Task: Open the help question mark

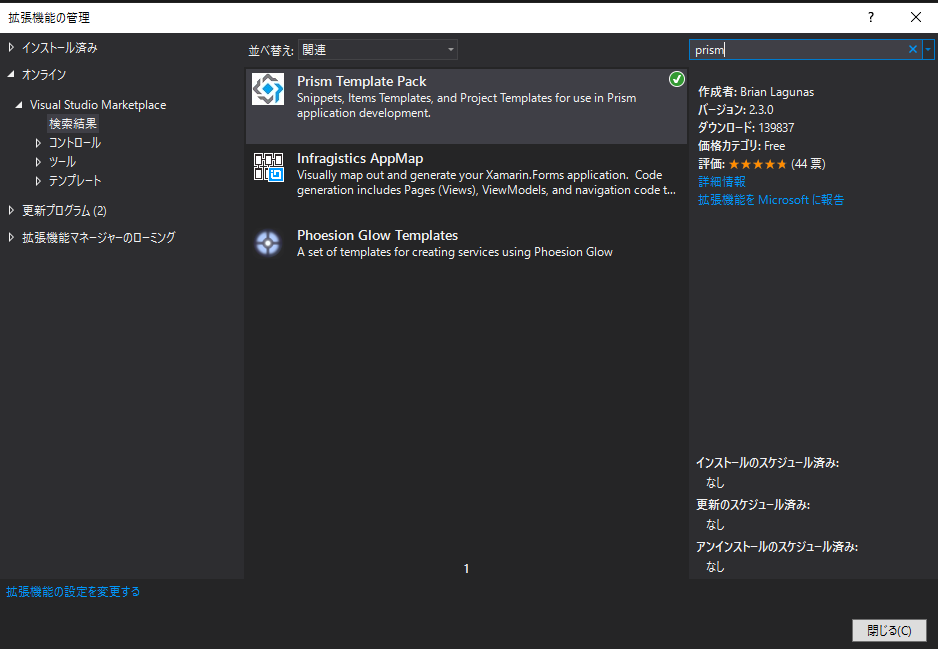Action: pos(871,17)
